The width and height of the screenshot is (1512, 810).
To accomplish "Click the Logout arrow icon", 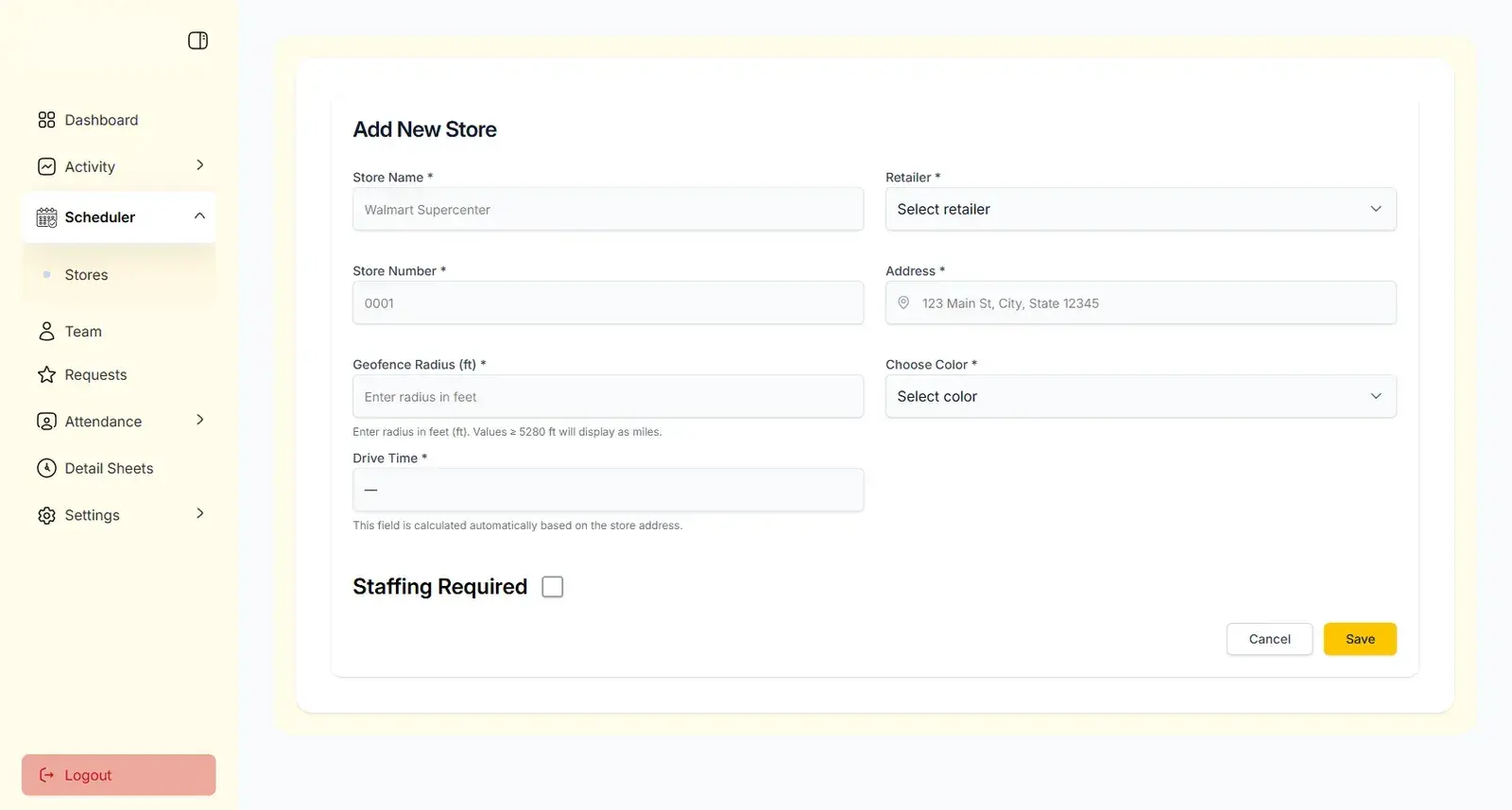I will tap(46, 775).
